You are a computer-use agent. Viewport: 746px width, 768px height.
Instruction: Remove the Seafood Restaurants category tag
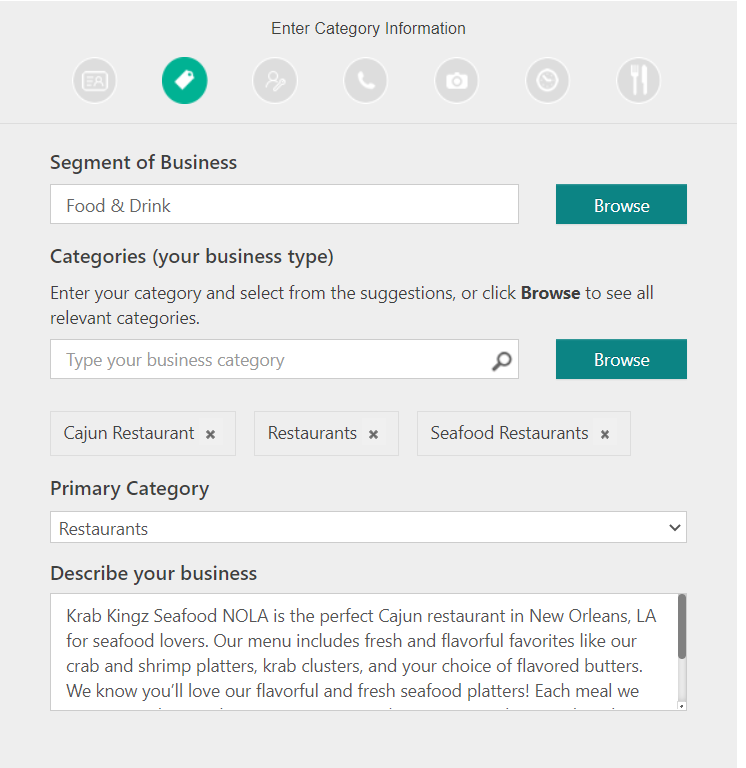tap(605, 434)
